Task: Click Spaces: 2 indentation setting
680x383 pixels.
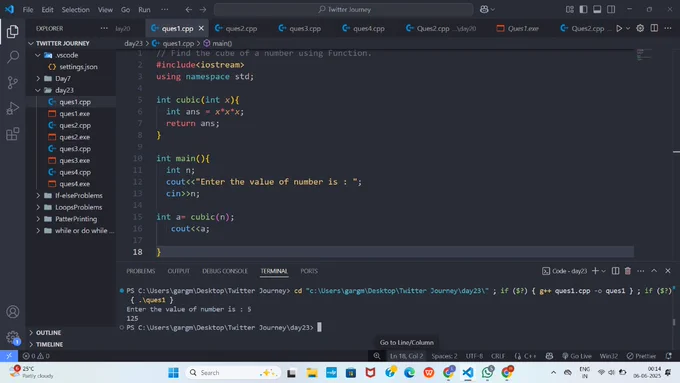Action: pos(444,356)
